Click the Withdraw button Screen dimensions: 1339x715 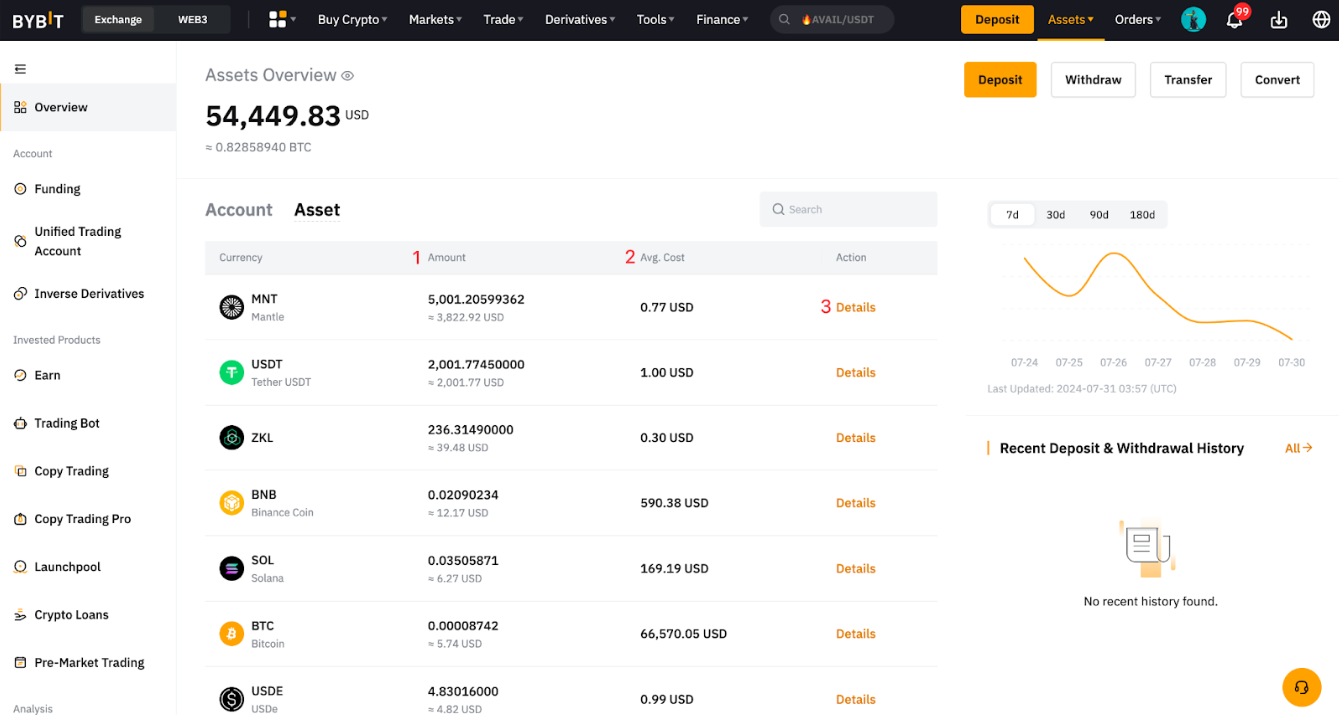coord(1093,80)
